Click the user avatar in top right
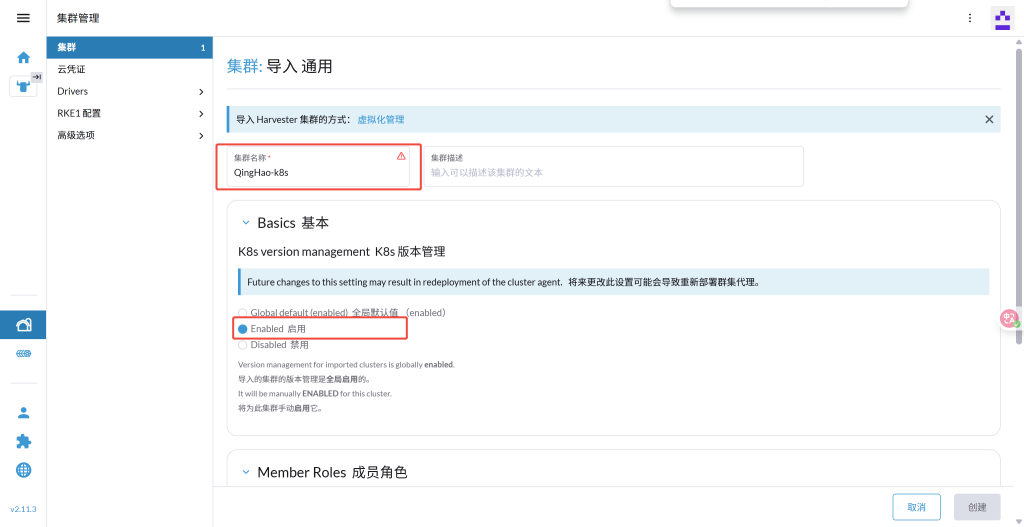The image size is (1024, 527). pyautogui.click(x=1001, y=18)
